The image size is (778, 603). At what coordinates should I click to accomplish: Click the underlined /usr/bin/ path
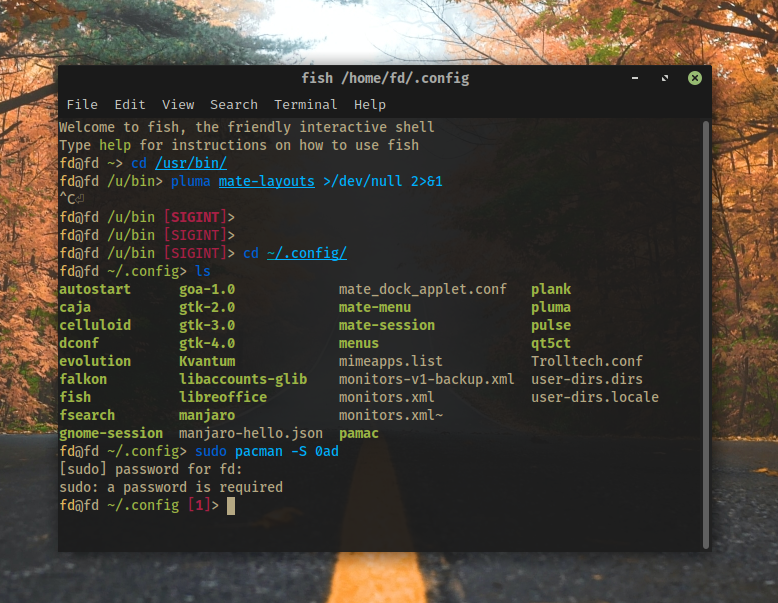coord(191,163)
